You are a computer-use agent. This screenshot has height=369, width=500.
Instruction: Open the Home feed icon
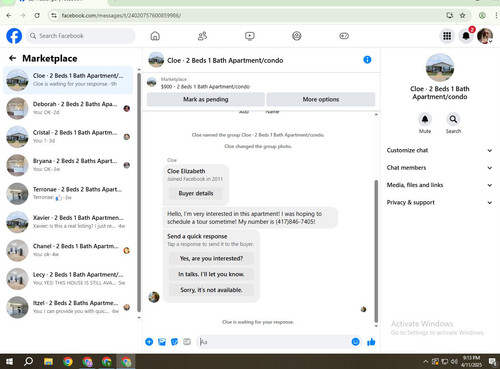click(155, 36)
